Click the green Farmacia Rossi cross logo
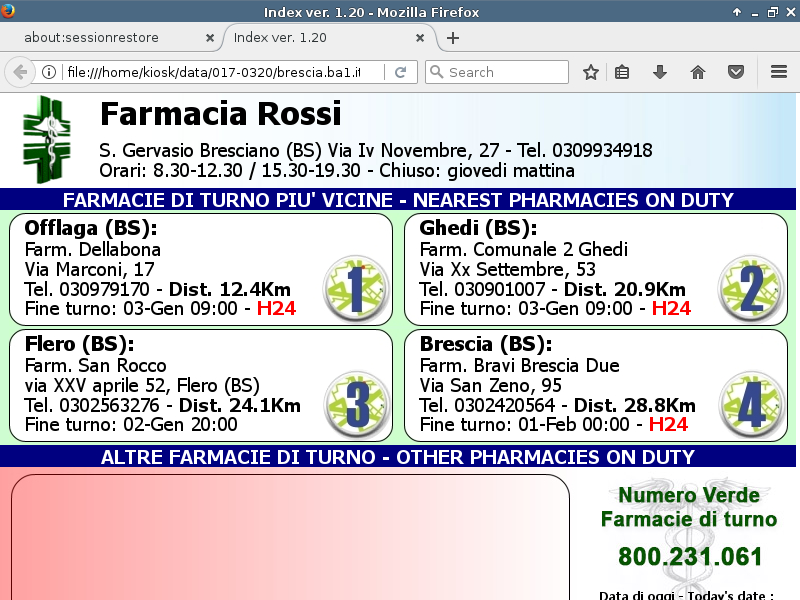800x600 pixels. tap(48, 139)
